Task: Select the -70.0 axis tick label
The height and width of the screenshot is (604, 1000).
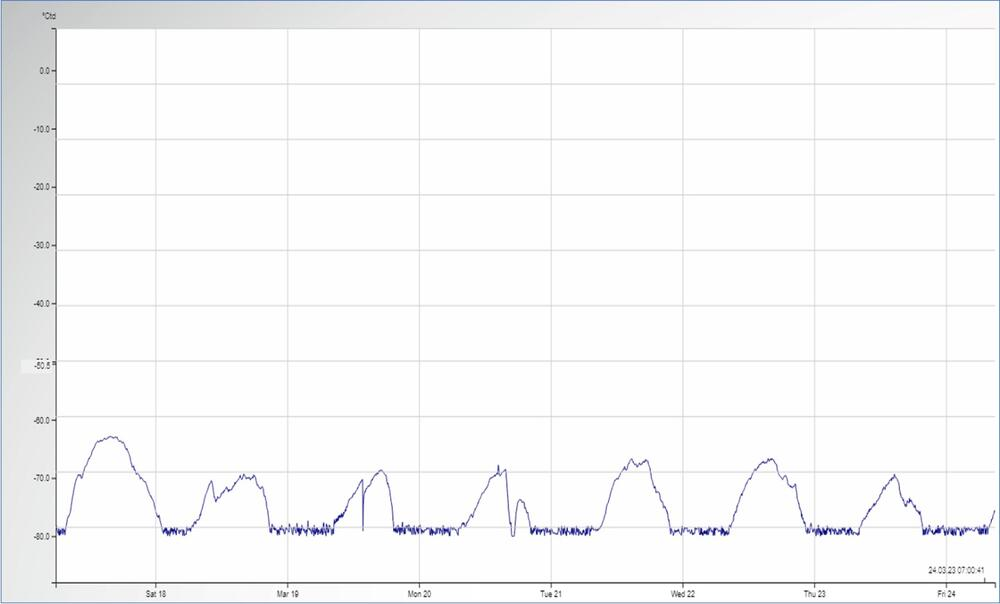Action: [43, 477]
